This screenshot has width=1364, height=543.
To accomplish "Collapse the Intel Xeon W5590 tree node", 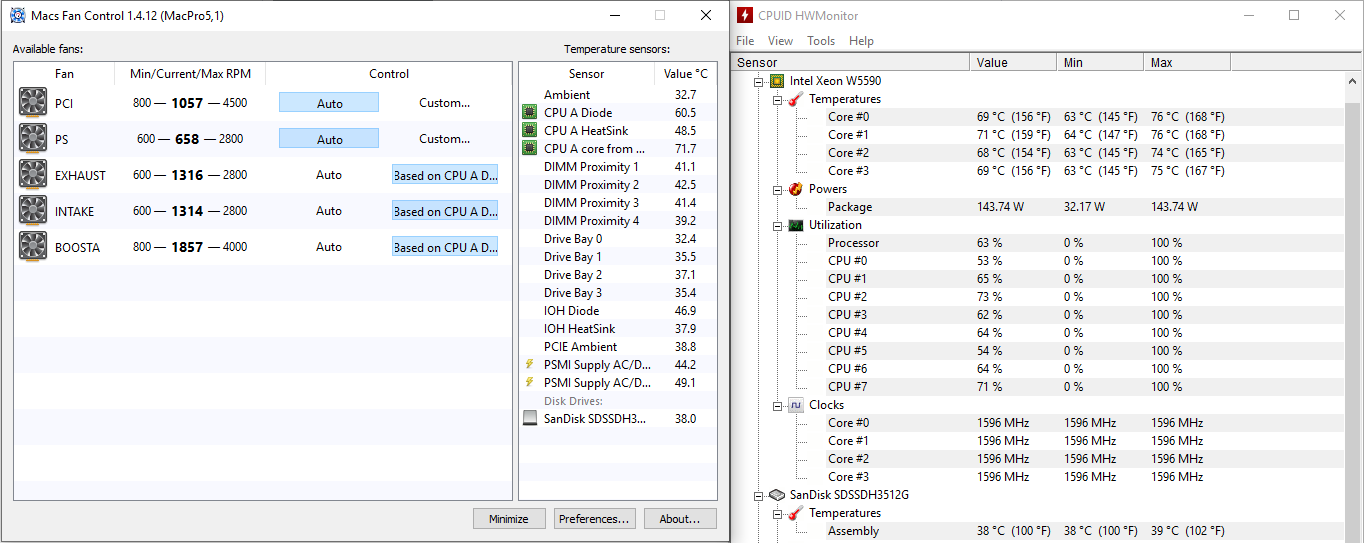I will tap(759, 81).
